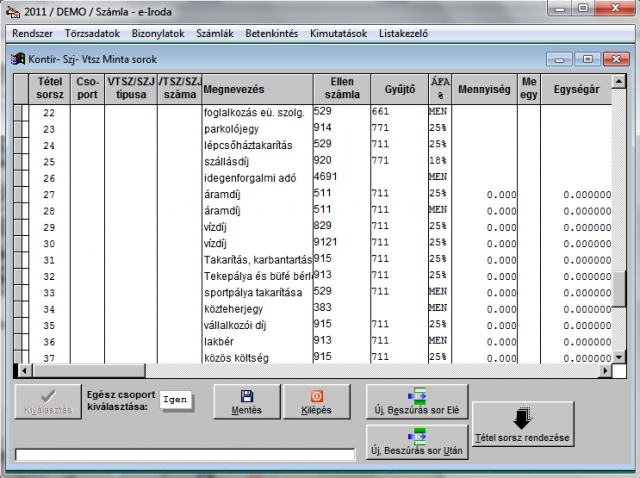Open the Listakezelő menu
The width and height of the screenshot is (640, 478).
(x=404, y=33)
